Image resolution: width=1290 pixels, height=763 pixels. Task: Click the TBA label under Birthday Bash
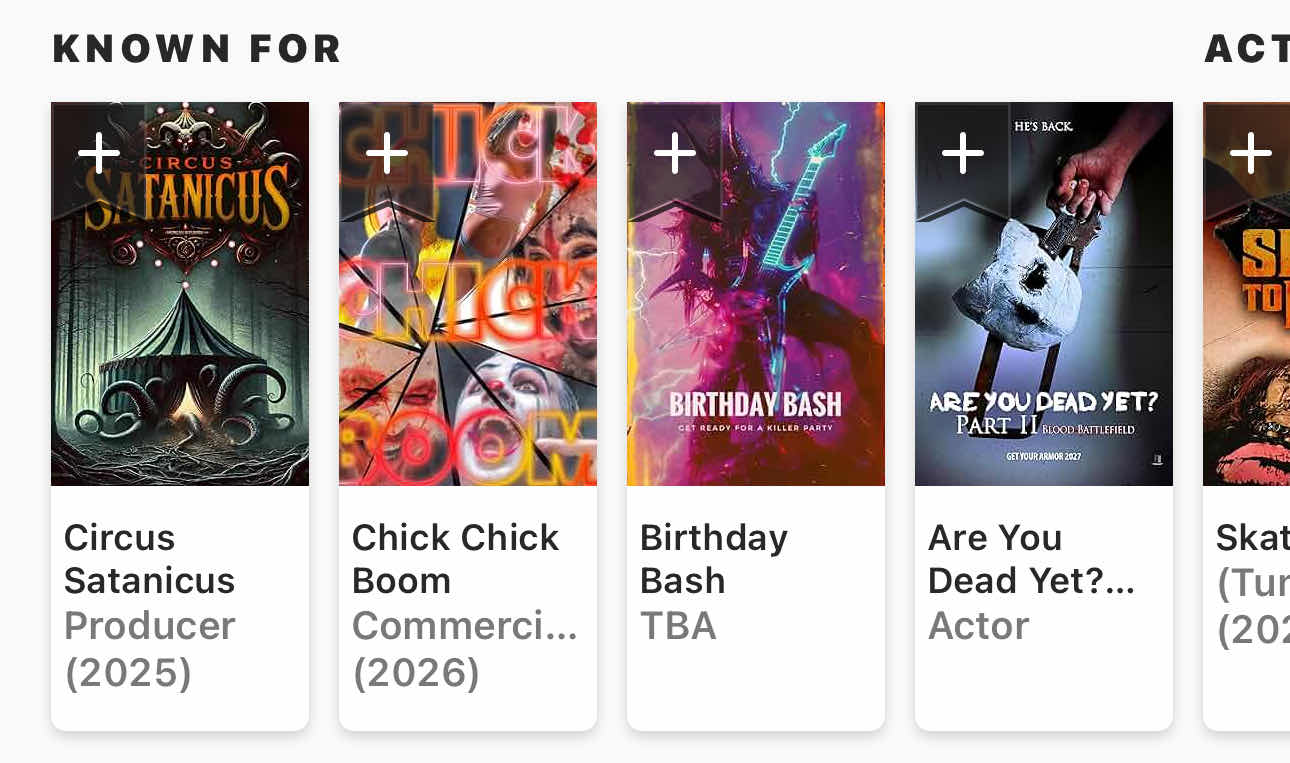click(678, 626)
